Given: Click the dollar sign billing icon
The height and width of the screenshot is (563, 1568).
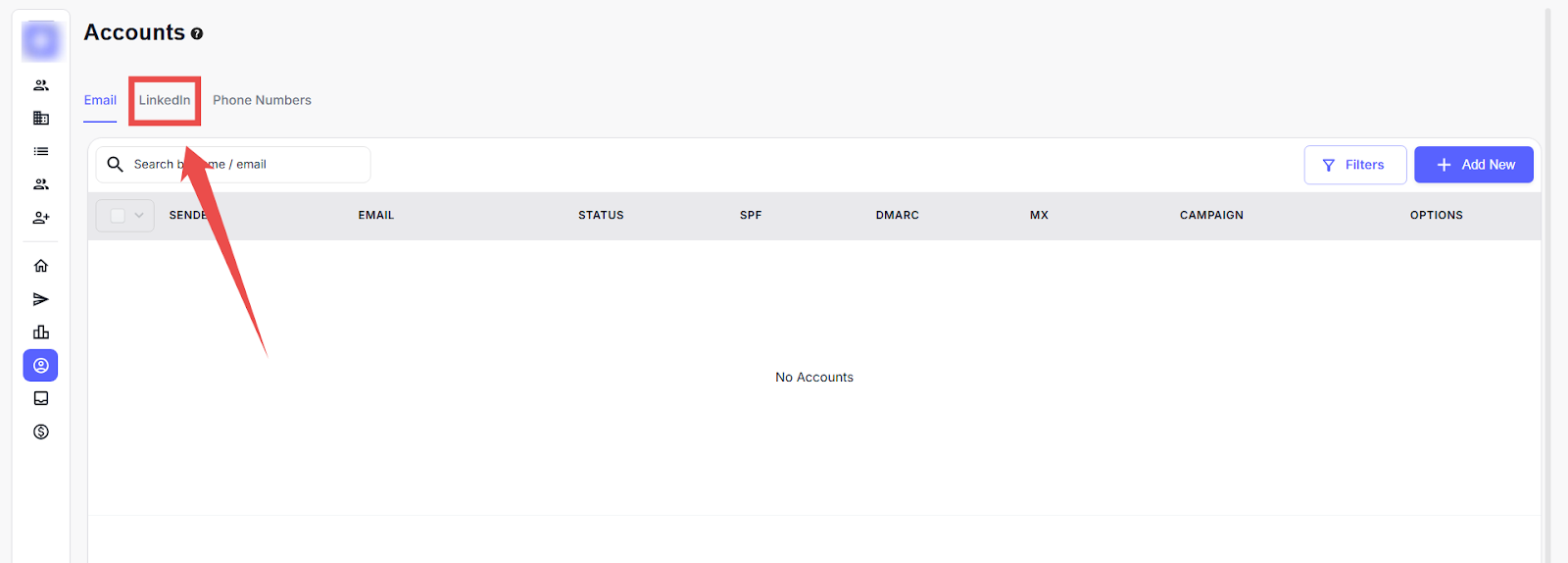Looking at the screenshot, I should (x=41, y=432).
